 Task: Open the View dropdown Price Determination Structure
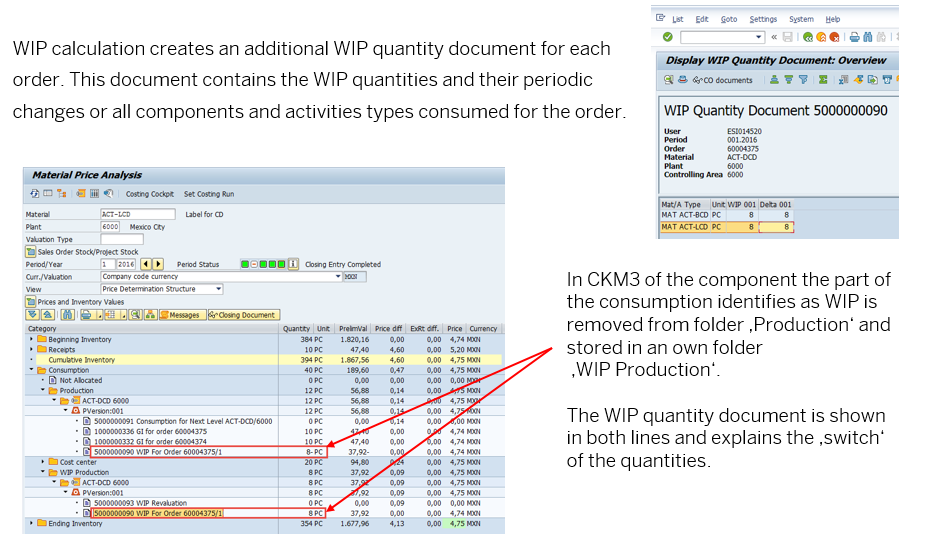tap(218, 289)
